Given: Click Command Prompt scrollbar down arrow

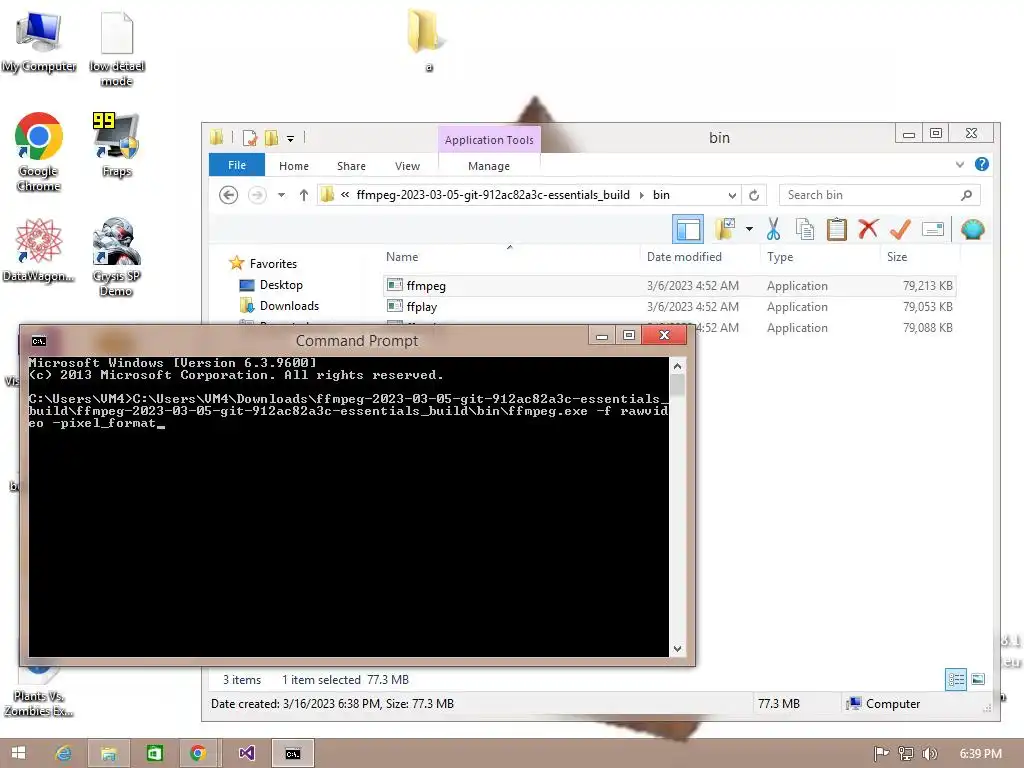Looking at the screenshot, I should point(677,648).
